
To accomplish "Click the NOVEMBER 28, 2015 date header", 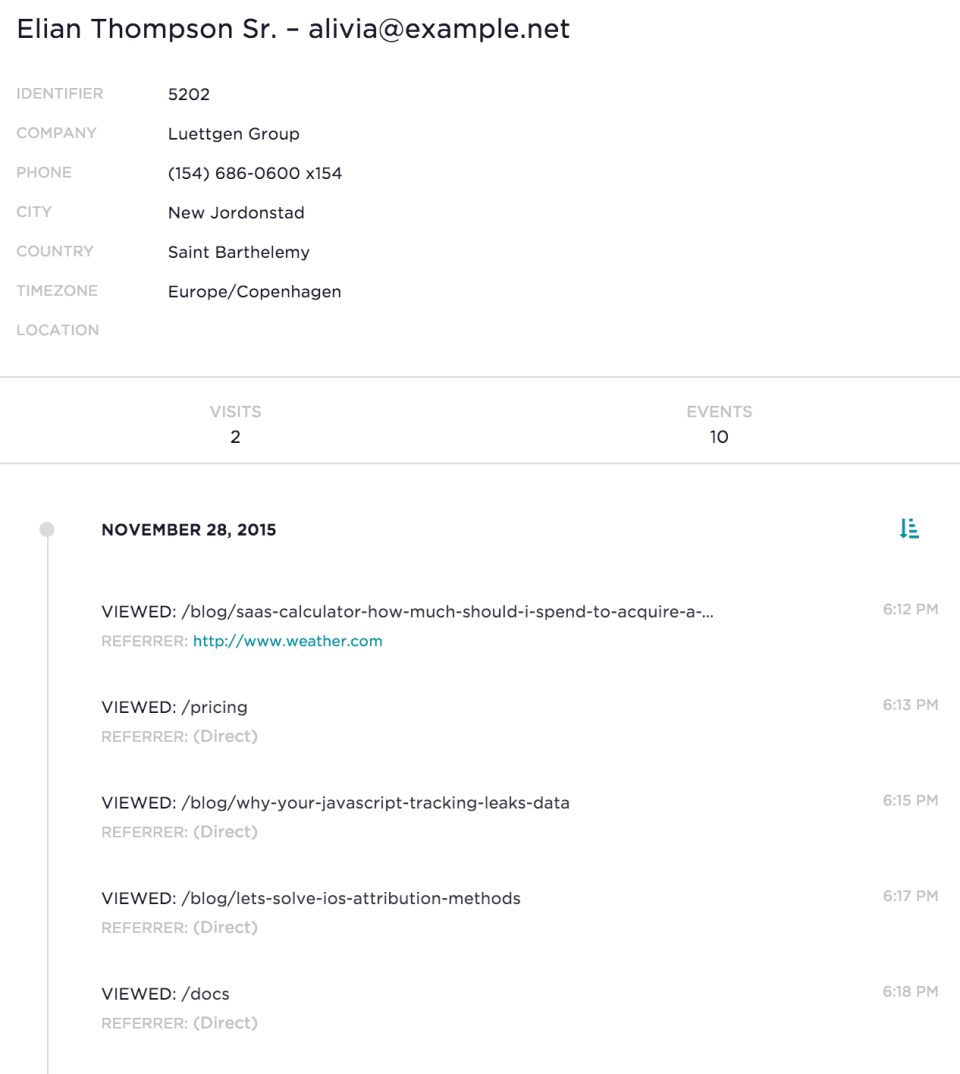I will coord(189,529).
